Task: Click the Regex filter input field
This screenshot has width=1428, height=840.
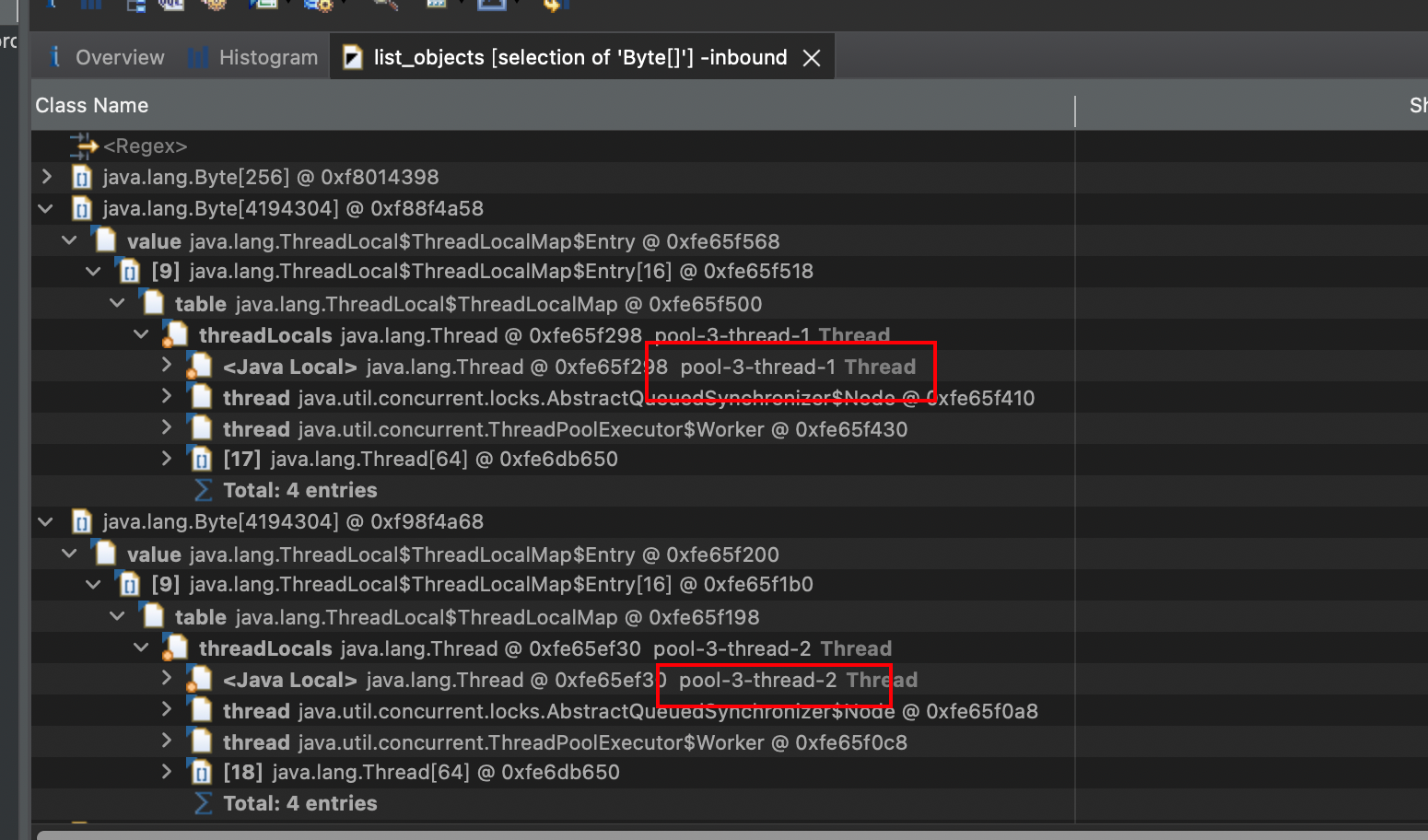Action: click(x=369, y=146)
